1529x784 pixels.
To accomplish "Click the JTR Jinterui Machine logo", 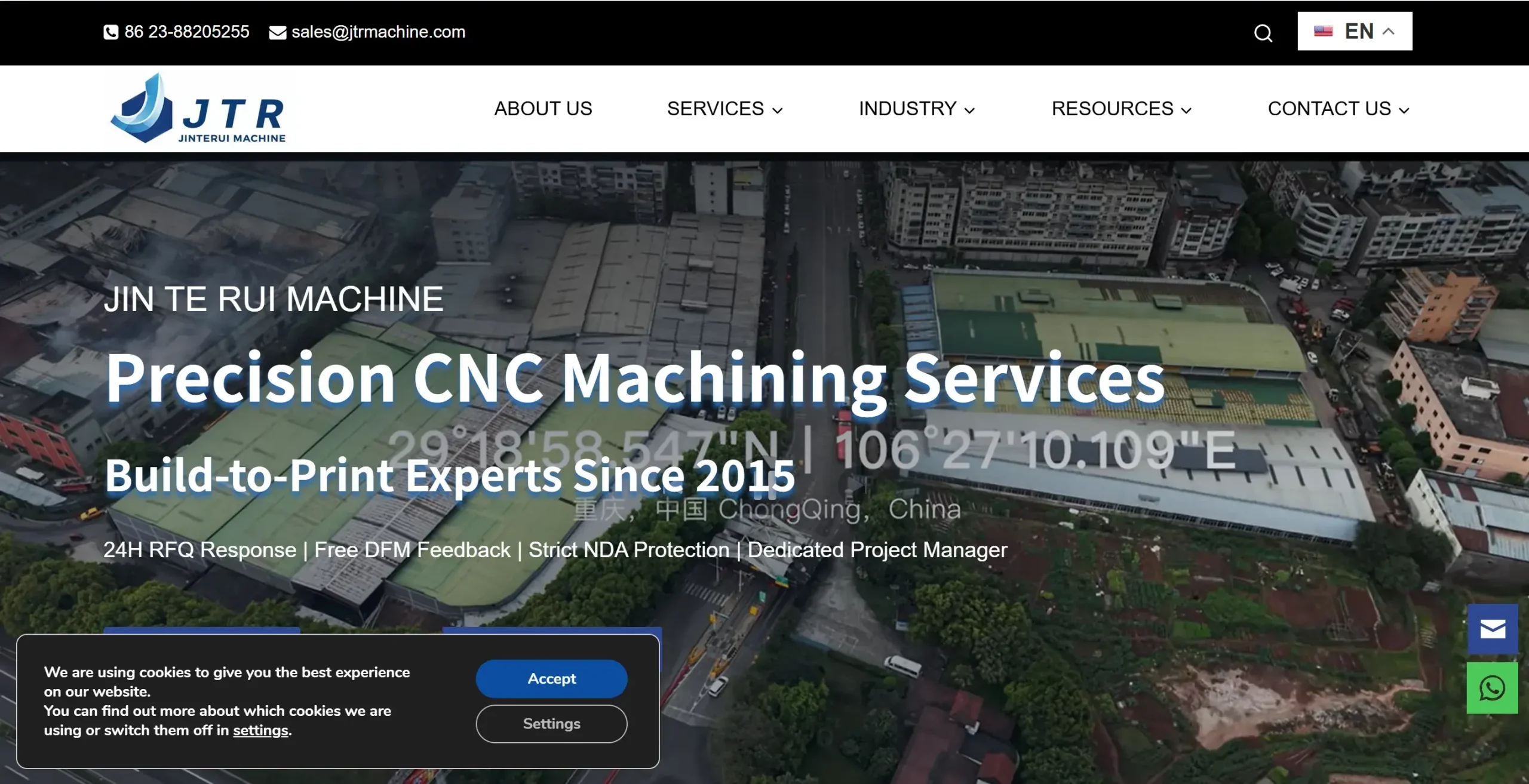I will 198,109.
